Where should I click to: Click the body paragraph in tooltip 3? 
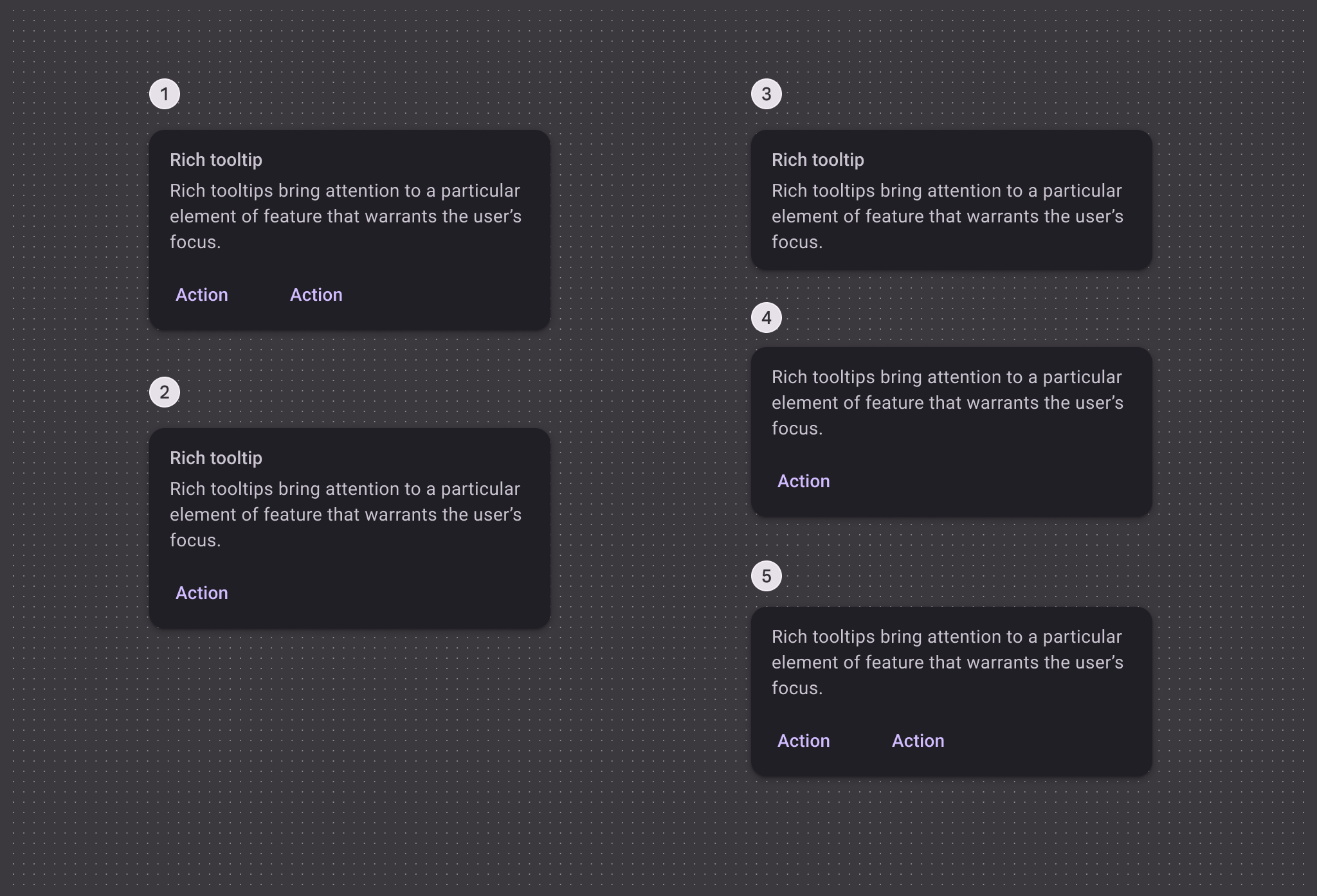point(947,217)
